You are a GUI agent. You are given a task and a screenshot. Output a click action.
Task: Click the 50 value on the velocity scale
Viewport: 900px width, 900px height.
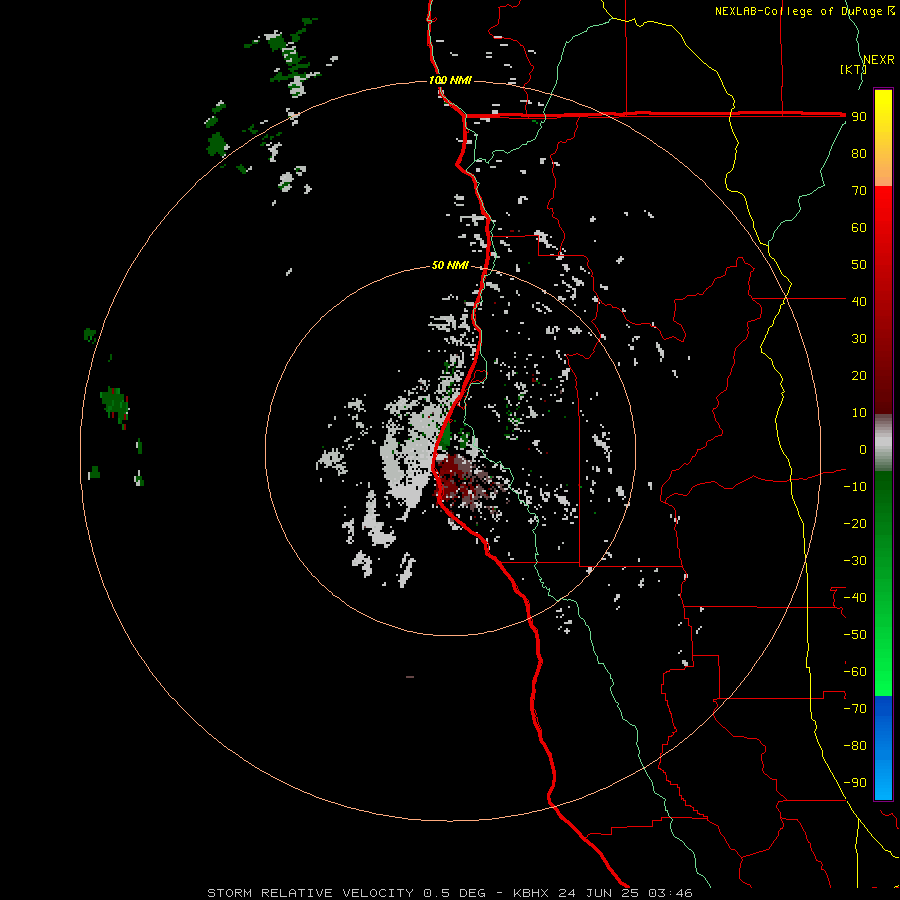859,265
